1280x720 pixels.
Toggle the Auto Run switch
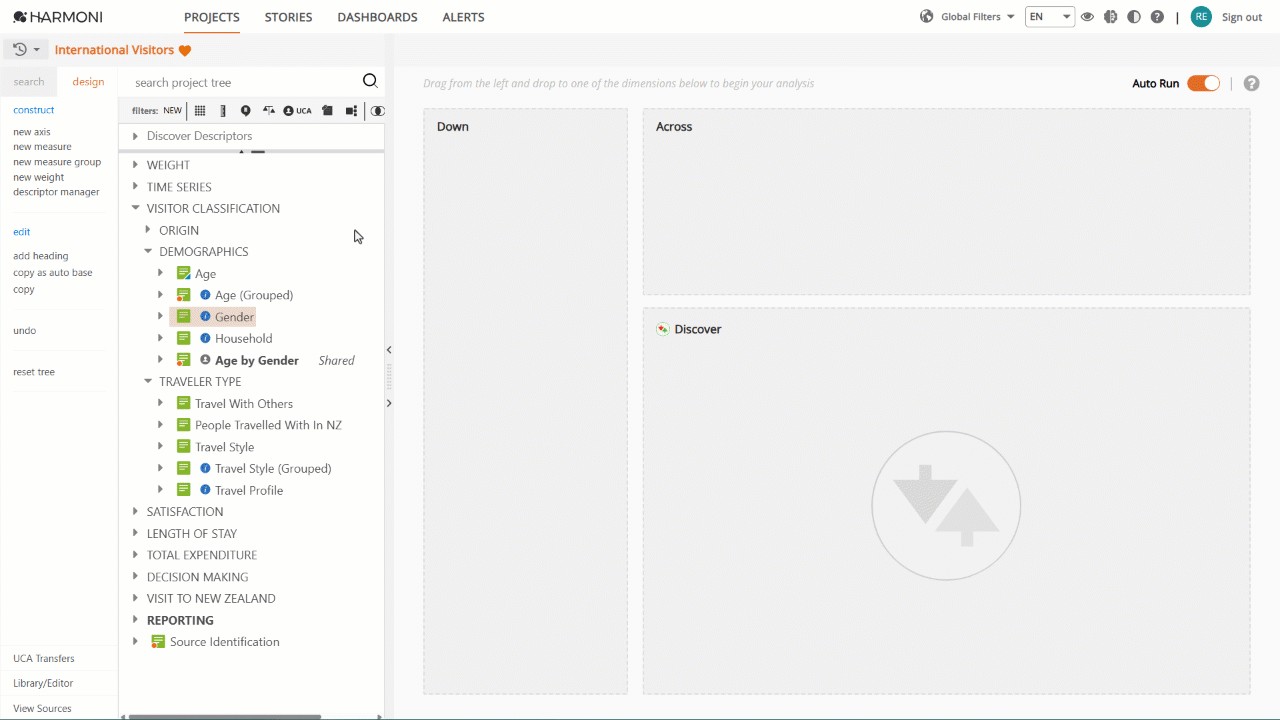coord(1203,83)
